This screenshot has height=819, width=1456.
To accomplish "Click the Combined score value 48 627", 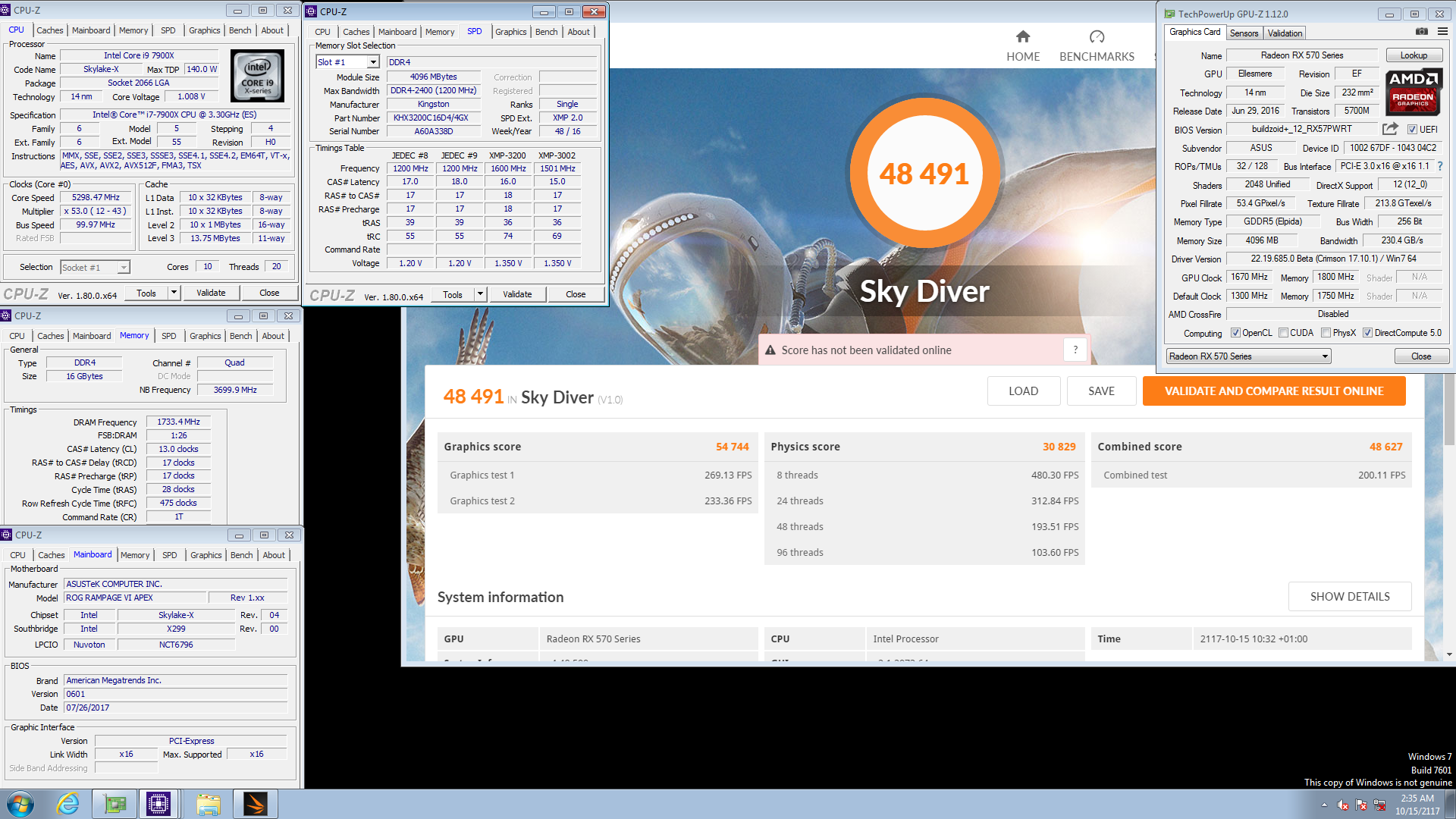I will pos(1385,447).
